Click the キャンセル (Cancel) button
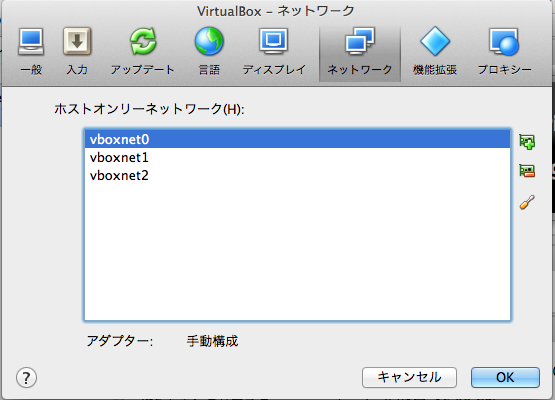555x400 pixels. [409, 377]
